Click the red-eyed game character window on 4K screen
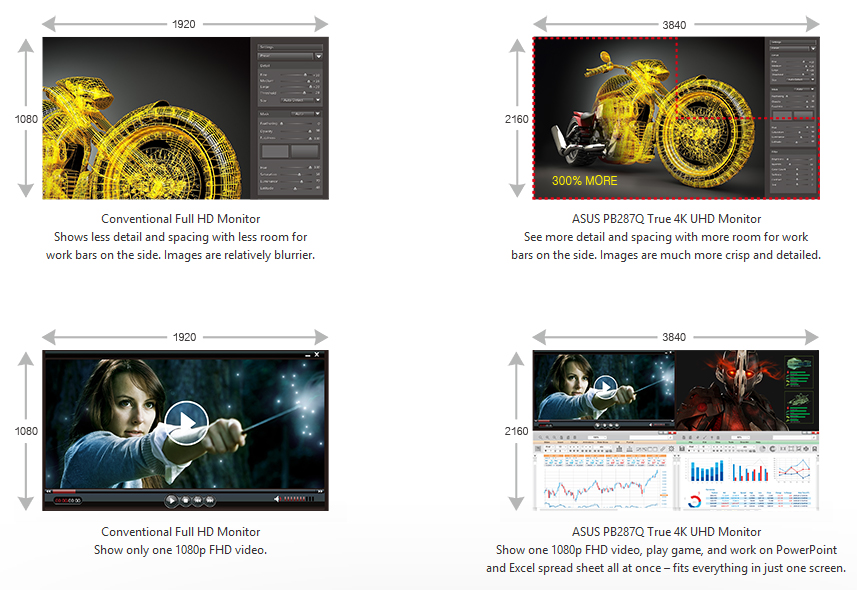This screenshot has width=857, height=590. pos(747,390)
